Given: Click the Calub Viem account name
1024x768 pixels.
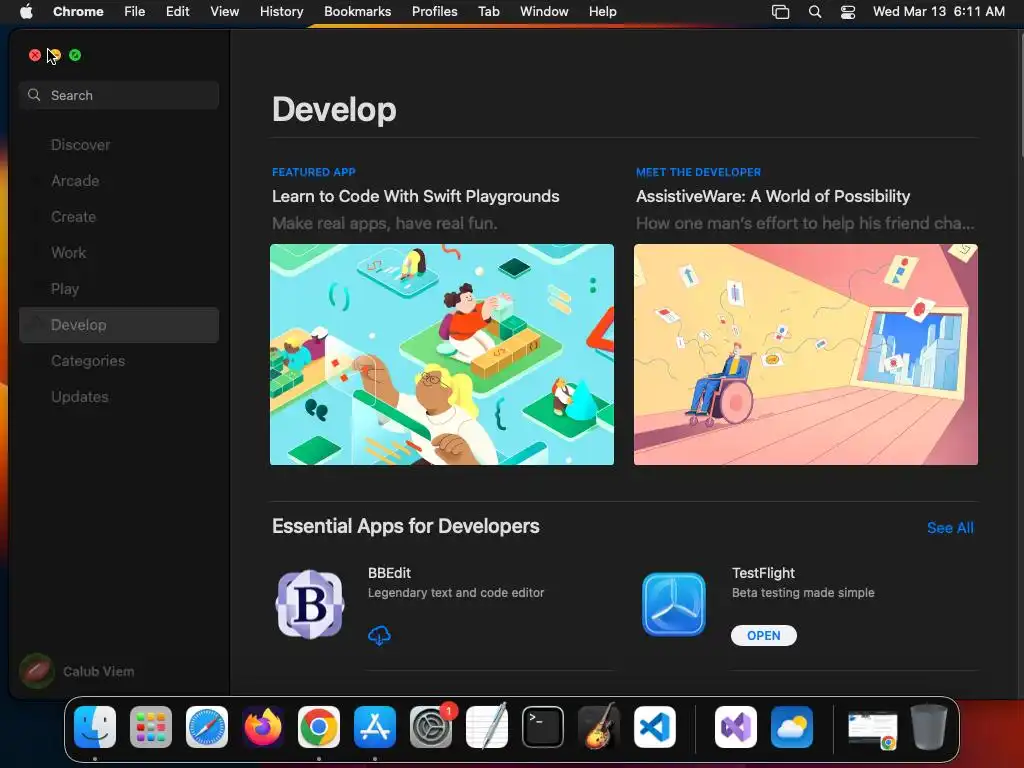Looking at the screenshot, I should tap(99, 671).
